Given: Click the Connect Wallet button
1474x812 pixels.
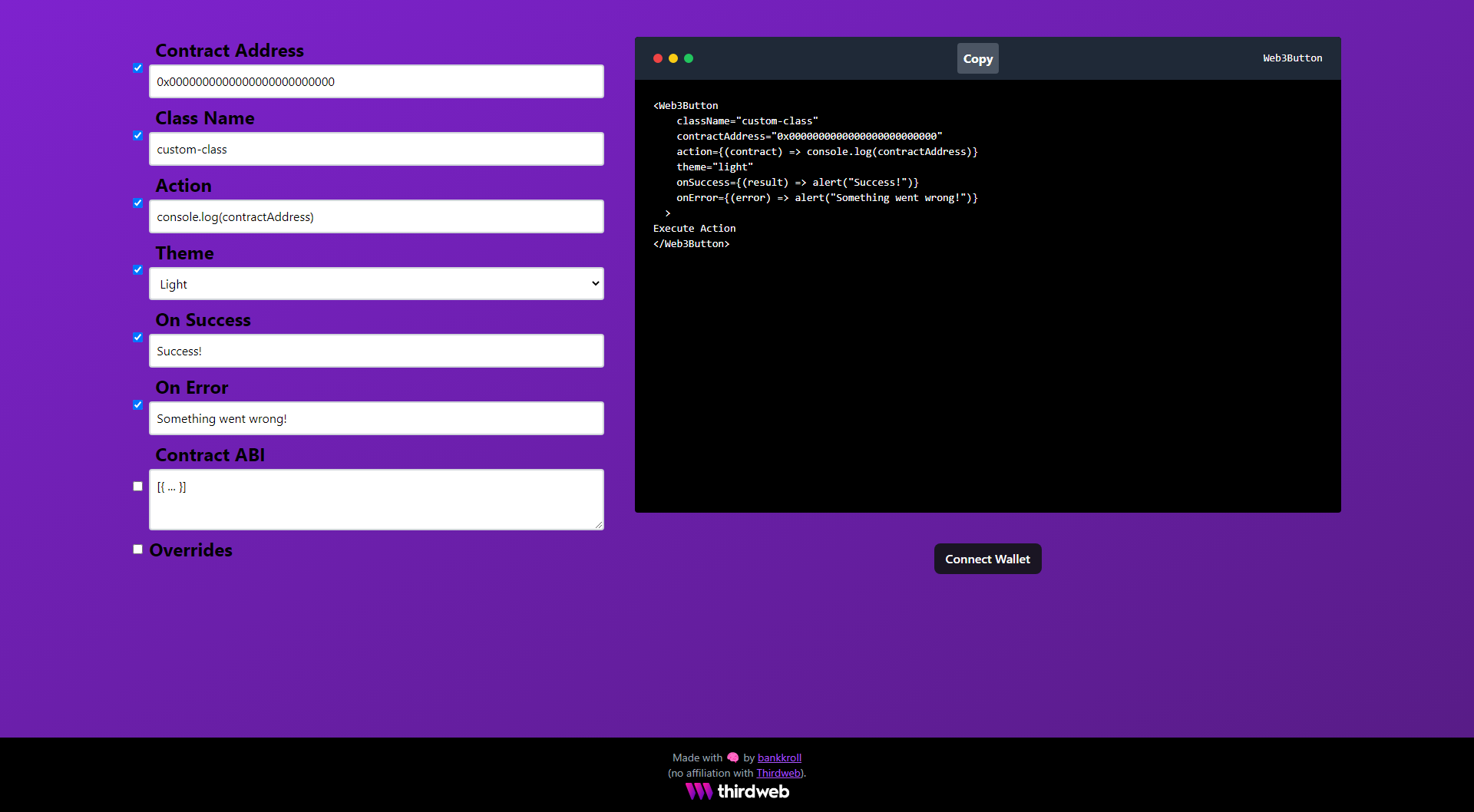Looking at the screenshot, I should [987, 559].
